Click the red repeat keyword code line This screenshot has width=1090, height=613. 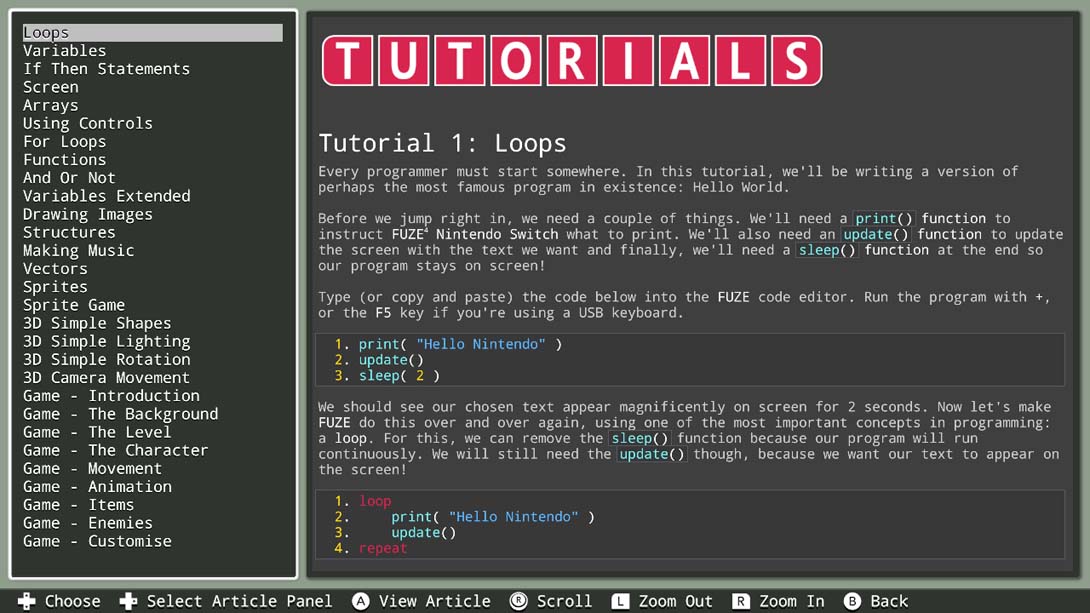click(383, 548)
